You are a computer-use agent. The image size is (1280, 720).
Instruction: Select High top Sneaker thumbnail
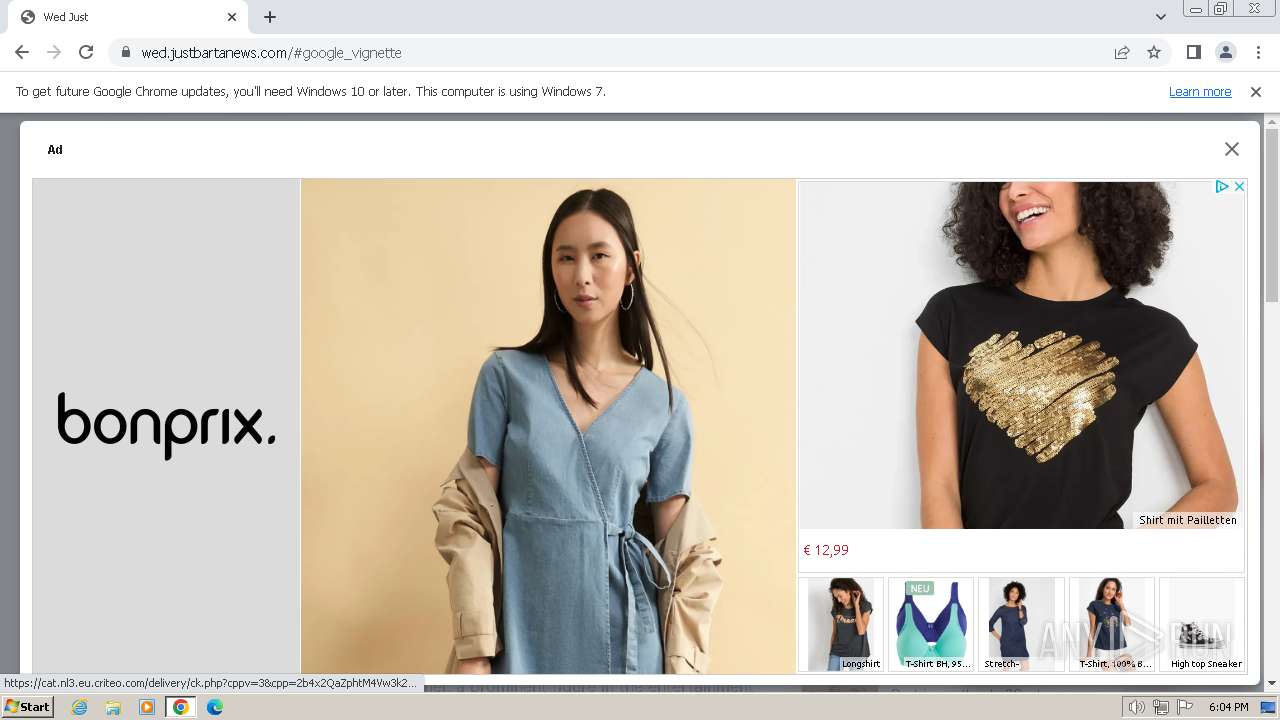(1202, 624)
